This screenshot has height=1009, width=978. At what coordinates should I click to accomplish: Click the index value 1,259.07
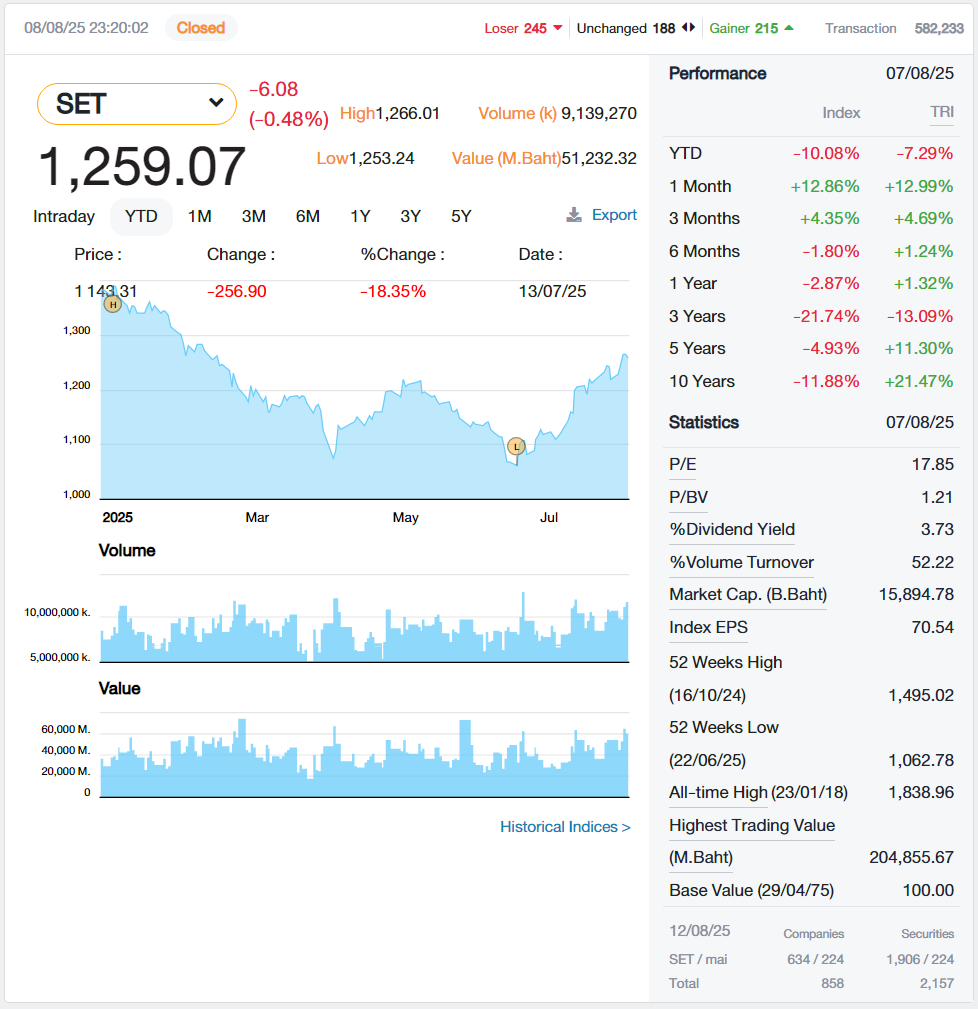(x=142, y=167)
